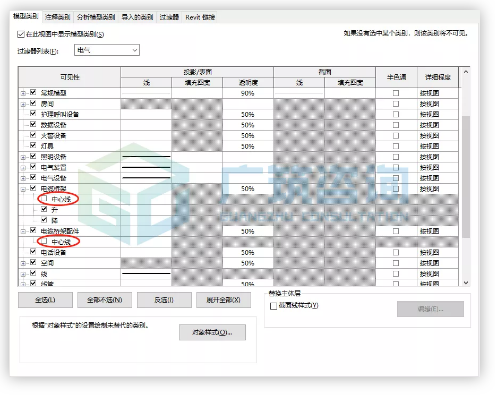
Task: Uncheck visibility of 火警设备
Action: coord(33,135)
